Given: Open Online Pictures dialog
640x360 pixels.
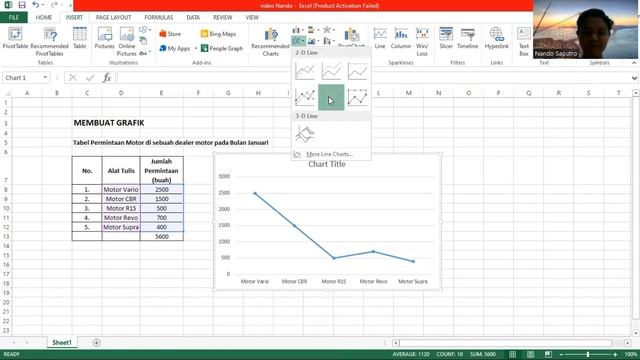Looking at the screenshot, I should [x=127, y=42].
